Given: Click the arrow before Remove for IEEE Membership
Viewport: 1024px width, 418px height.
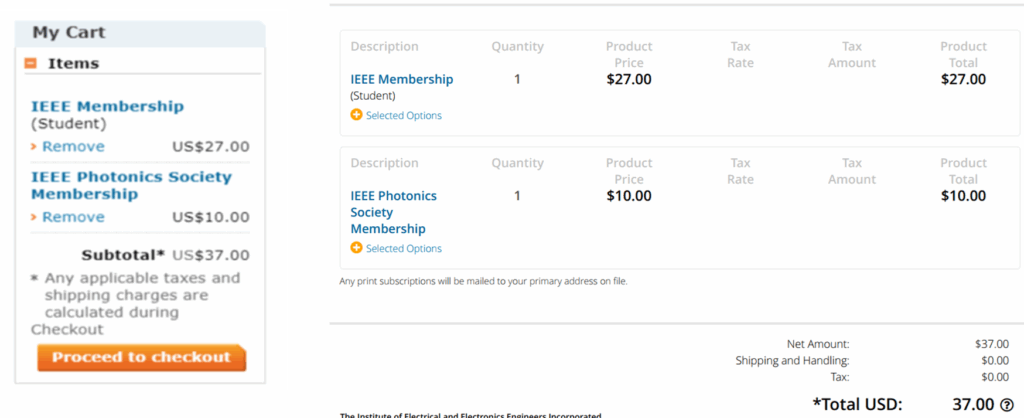Looking at the screenshot, I should tap(34, 147).
